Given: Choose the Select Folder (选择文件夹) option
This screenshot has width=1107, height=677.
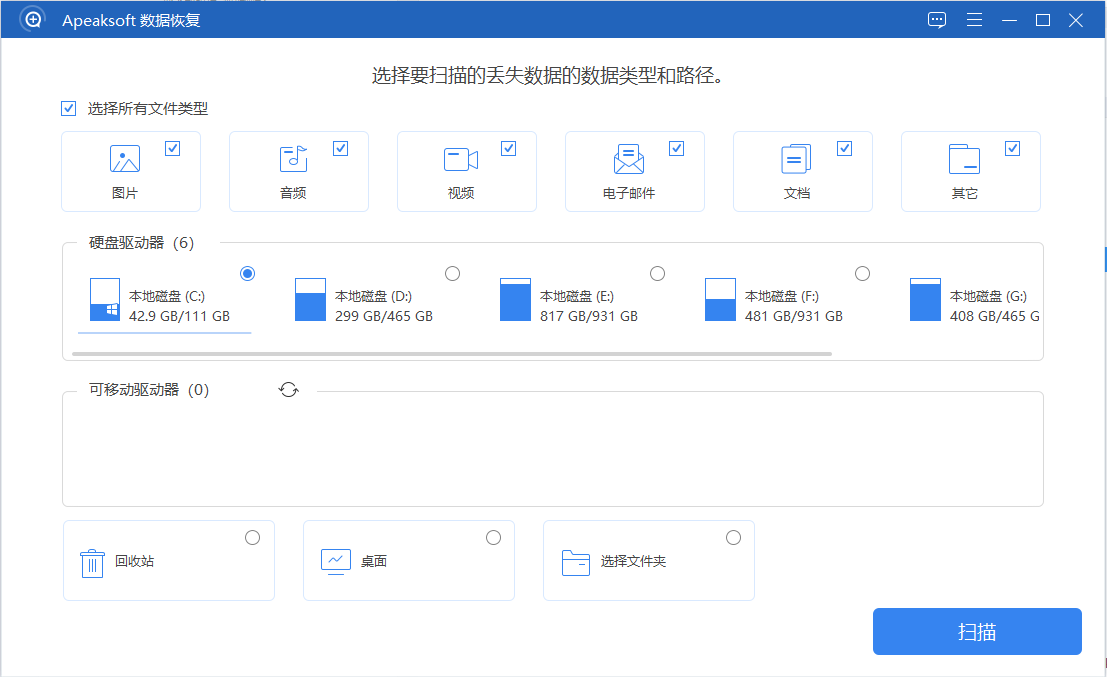Looking at the screenshot, I should click(x=733, y=538).
